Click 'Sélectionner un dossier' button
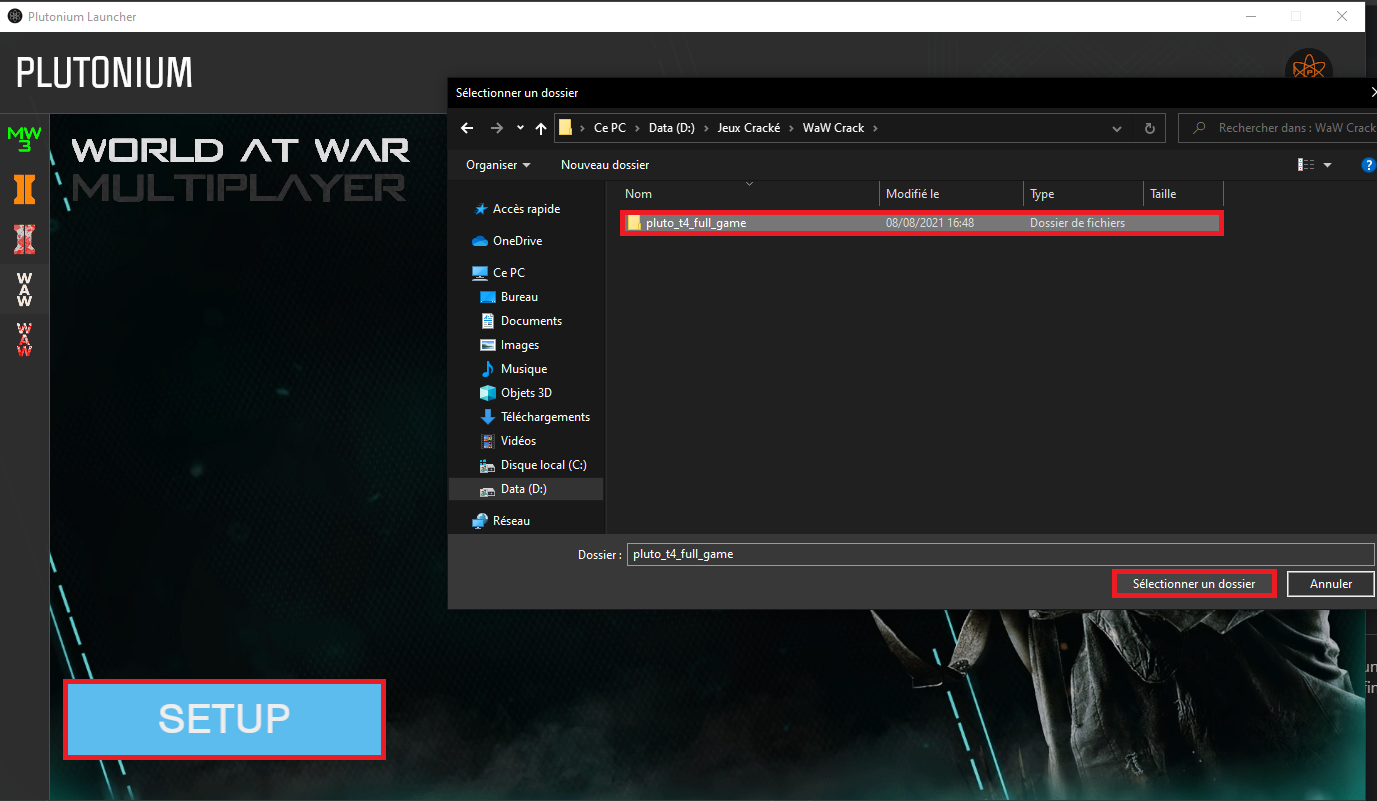 pos(1194,584)
